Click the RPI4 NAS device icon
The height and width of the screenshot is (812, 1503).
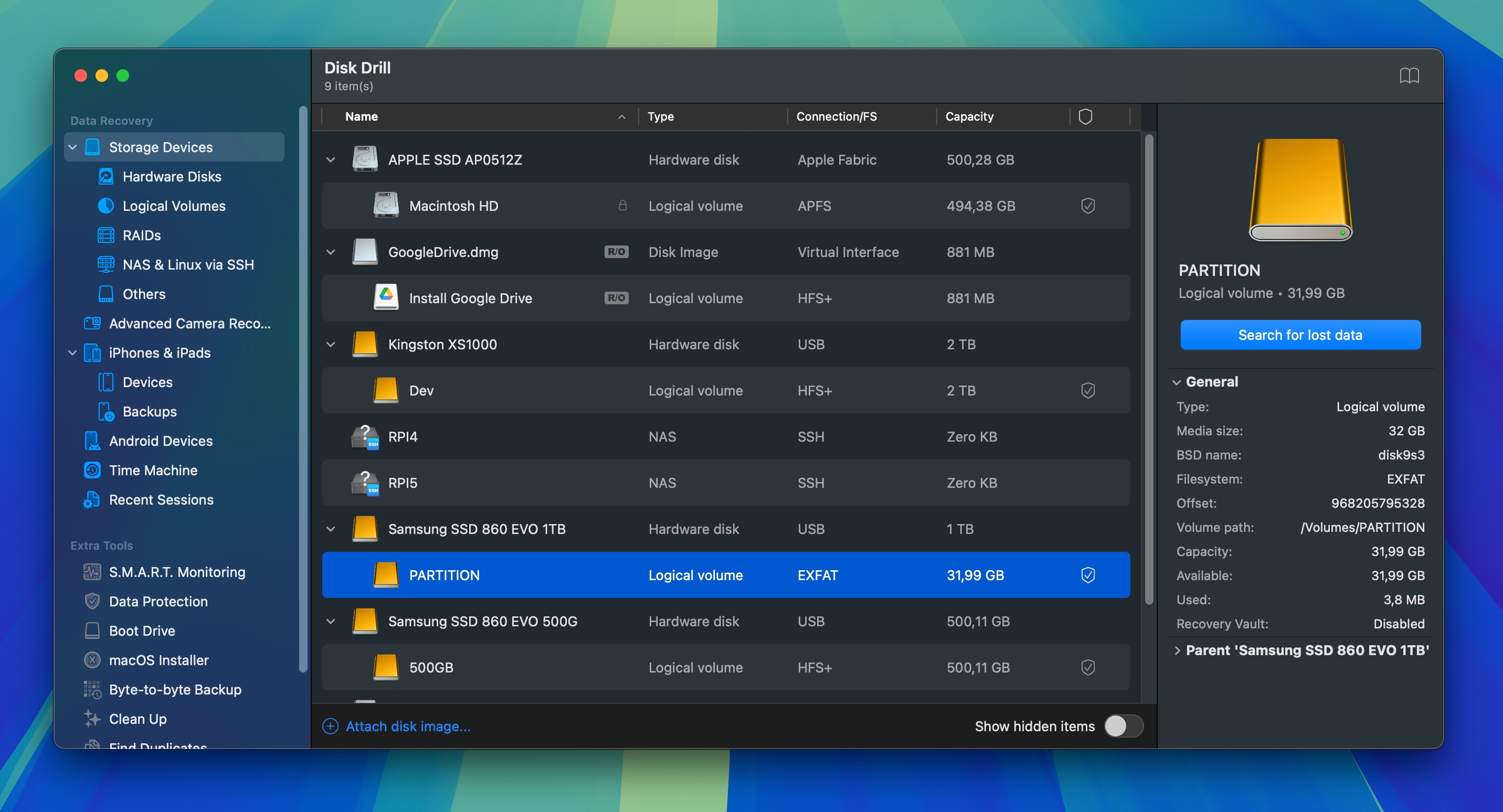[365, 437]
